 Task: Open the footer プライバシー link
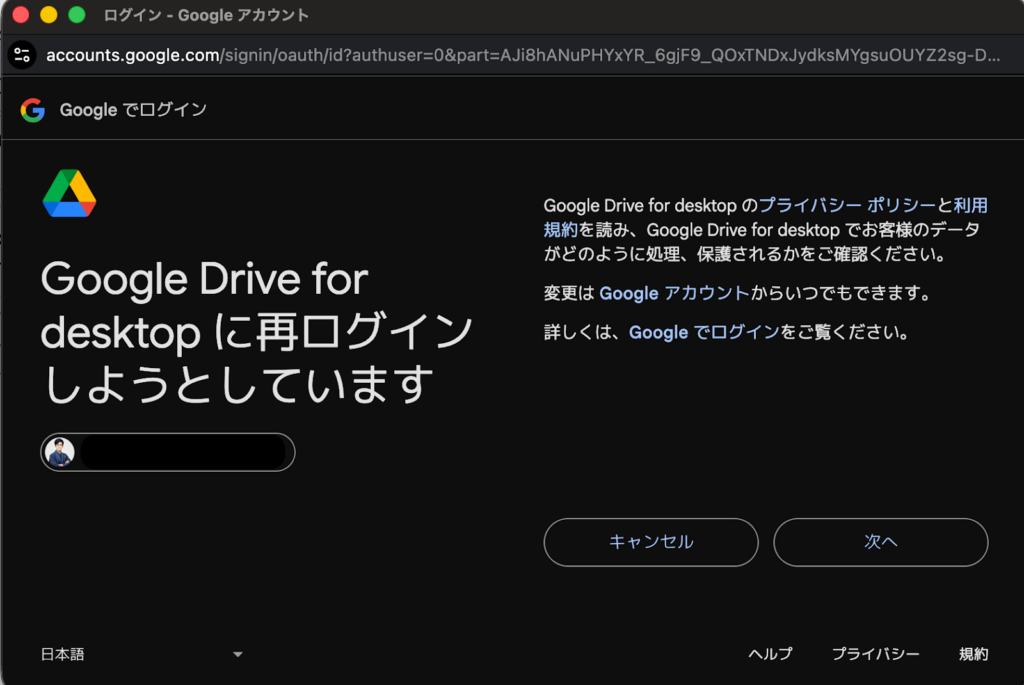point(875,654)
